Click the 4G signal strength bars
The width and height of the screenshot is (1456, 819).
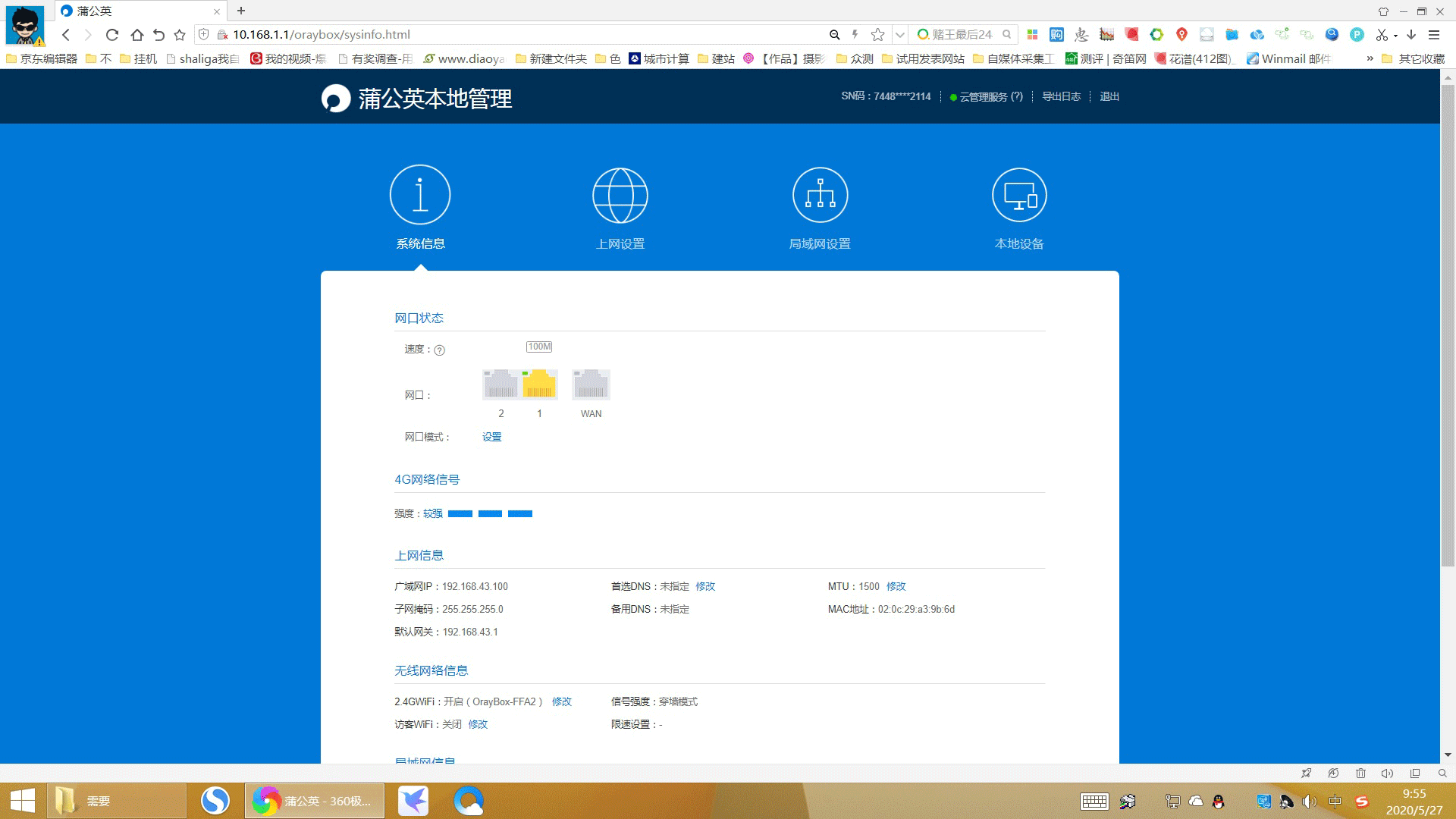(x=490, y=514)
